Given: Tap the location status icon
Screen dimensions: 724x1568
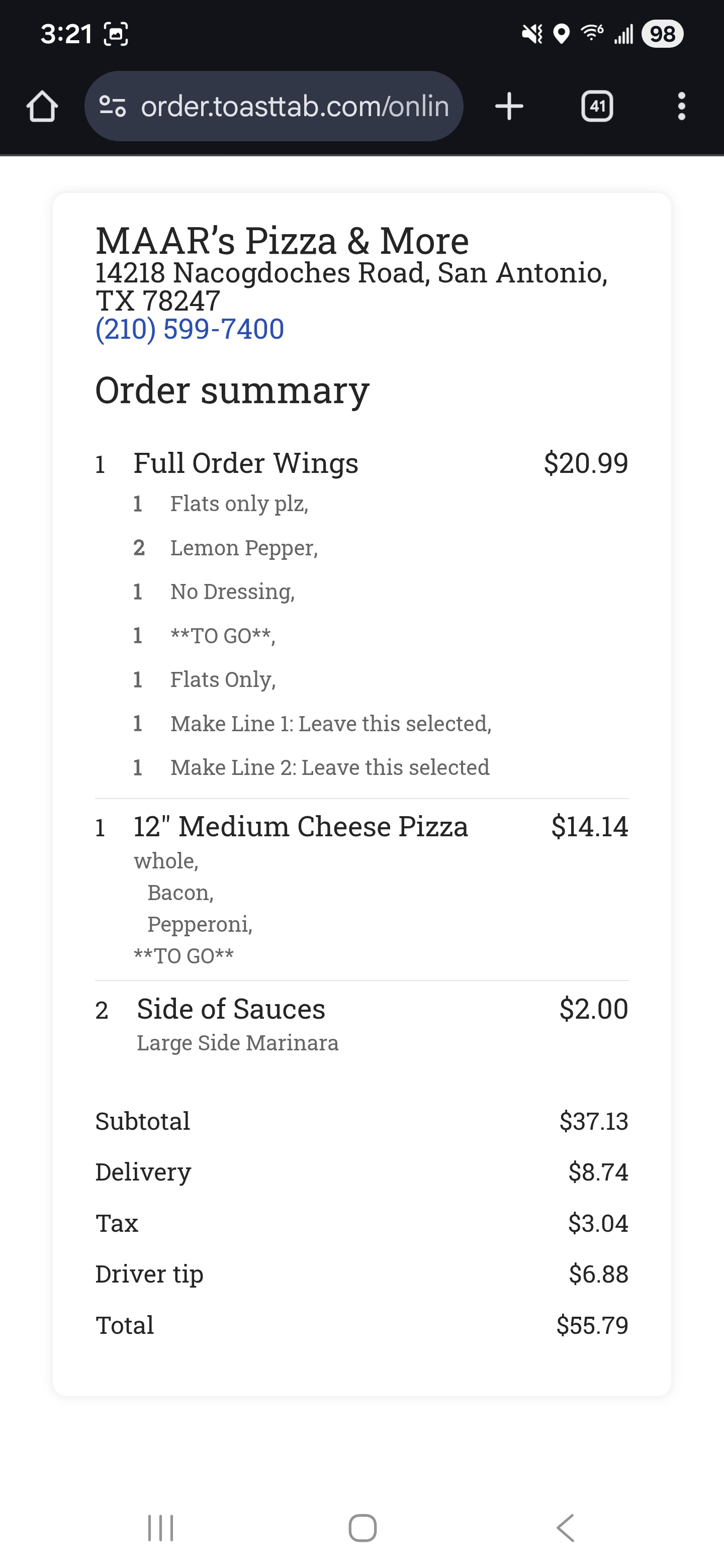Looking at the screenshot, I should tap(562, 34).
